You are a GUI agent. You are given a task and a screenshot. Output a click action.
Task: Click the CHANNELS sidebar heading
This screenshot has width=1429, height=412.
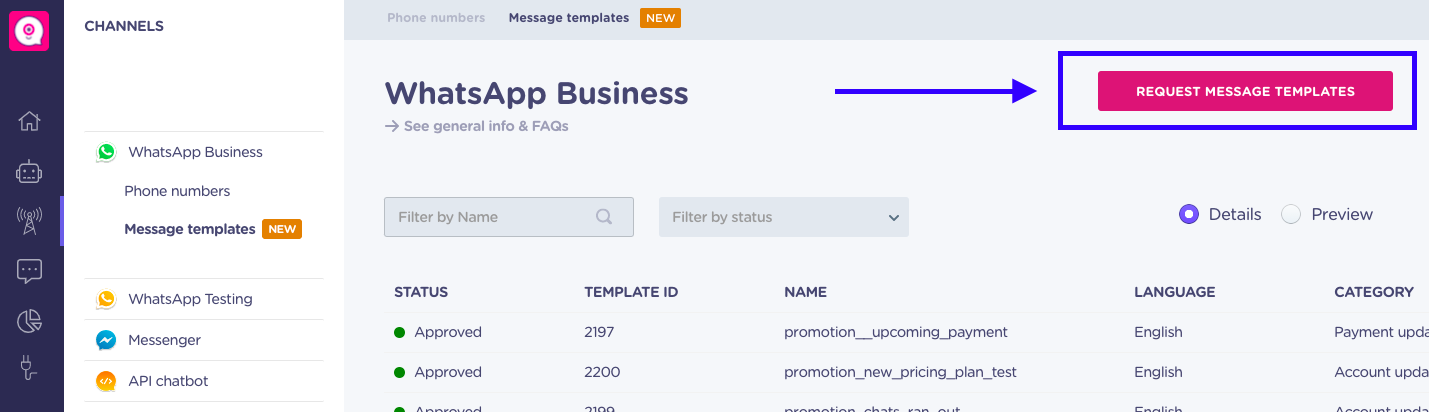(124, 26)
